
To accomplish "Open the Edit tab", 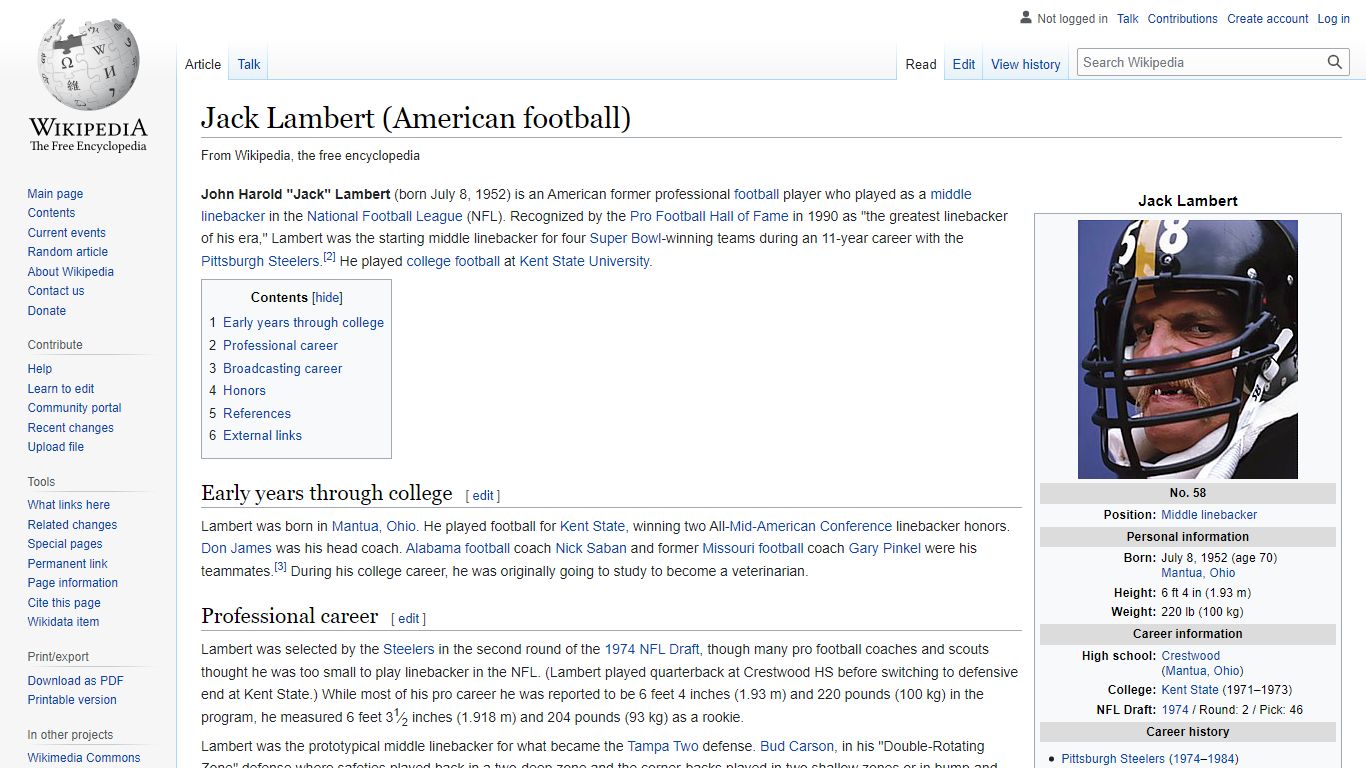I will click(964, 64).
